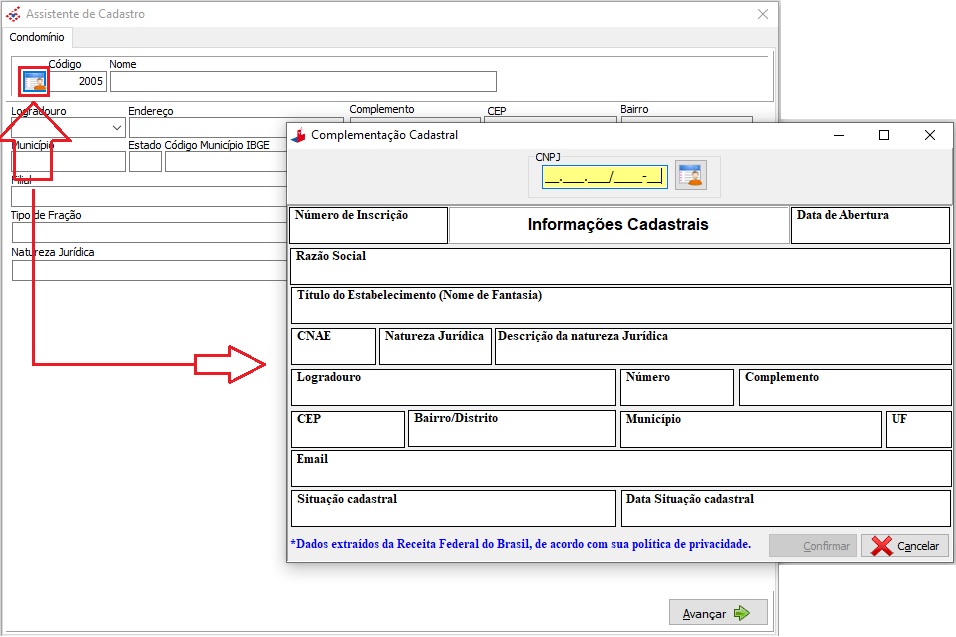The image size is (956, 637).
Task: Click the registration card icon beside Código
Action: [35, 82]
